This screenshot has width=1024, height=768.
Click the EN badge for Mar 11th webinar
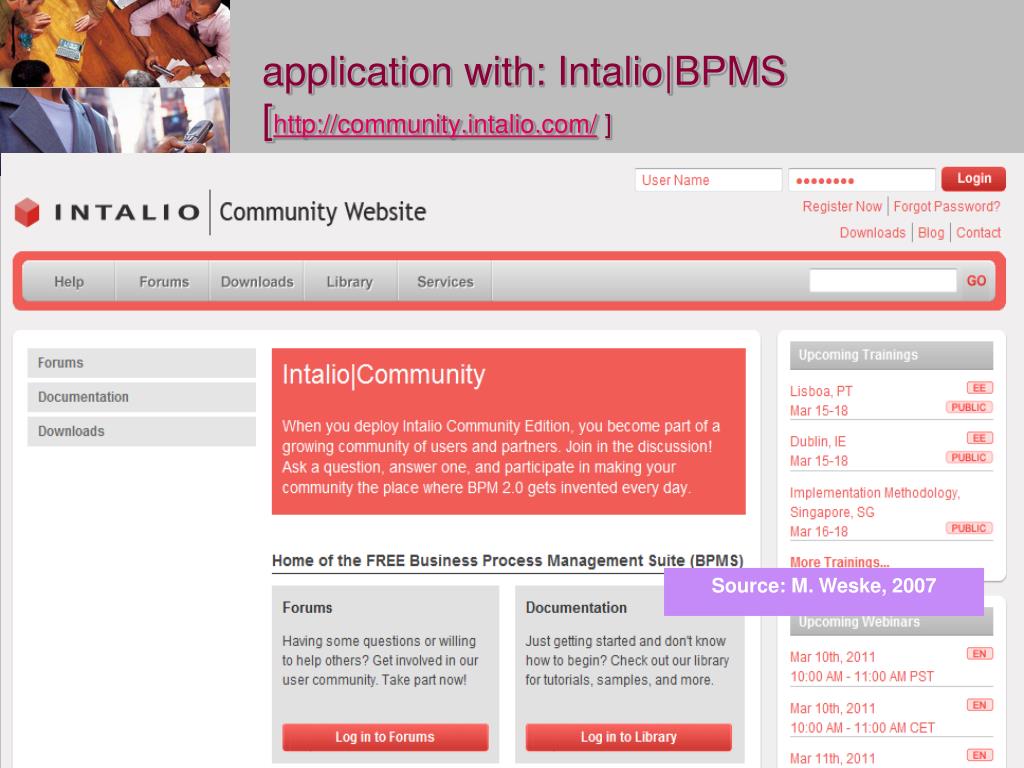click(x=980, y=755)
